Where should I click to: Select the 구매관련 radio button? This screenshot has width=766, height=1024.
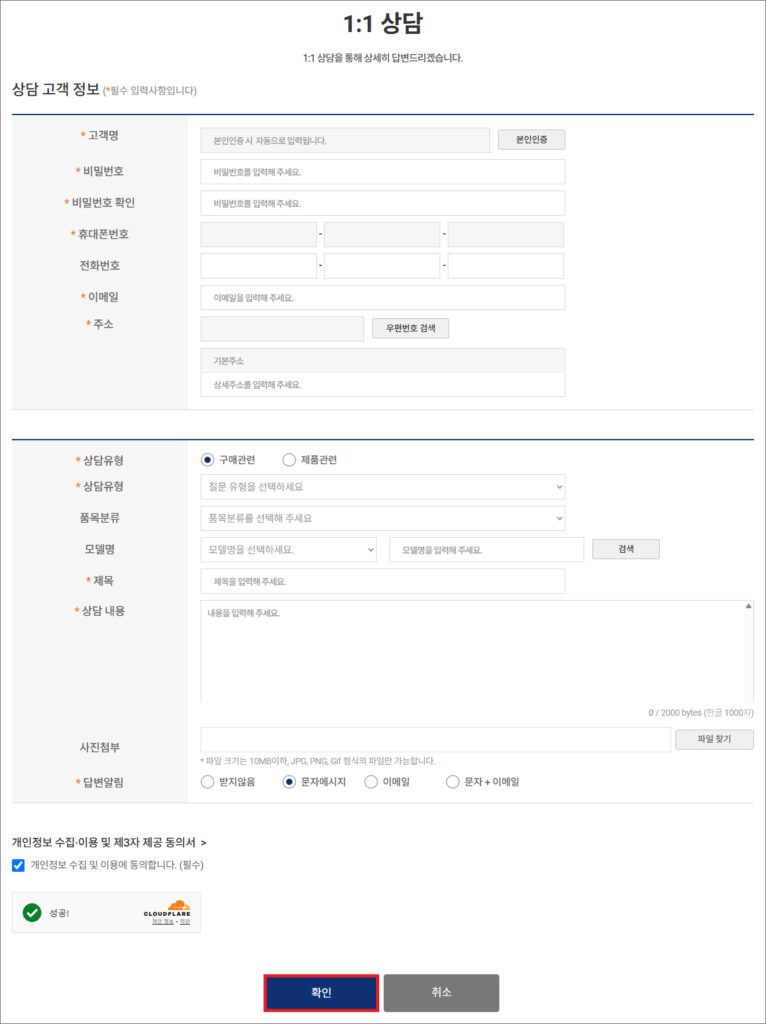click(208, 460)
